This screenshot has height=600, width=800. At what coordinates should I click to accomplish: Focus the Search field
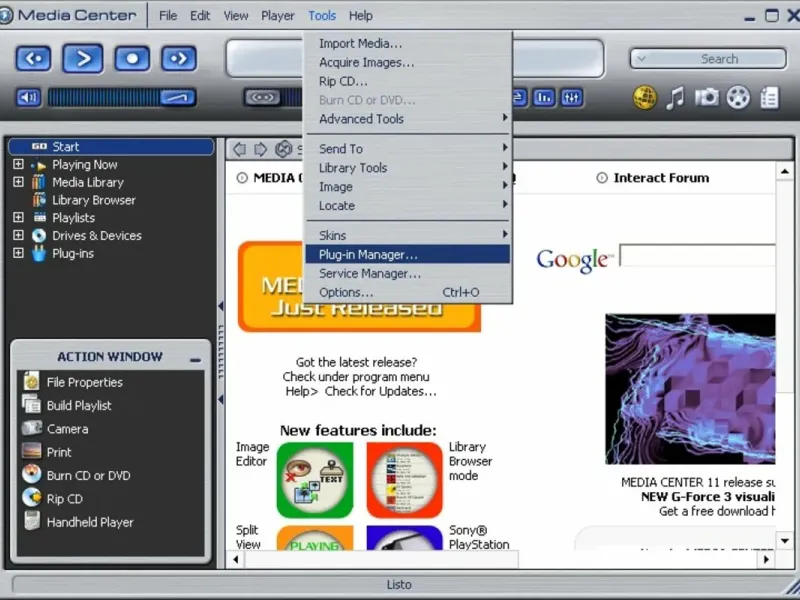tap(708, 59)
